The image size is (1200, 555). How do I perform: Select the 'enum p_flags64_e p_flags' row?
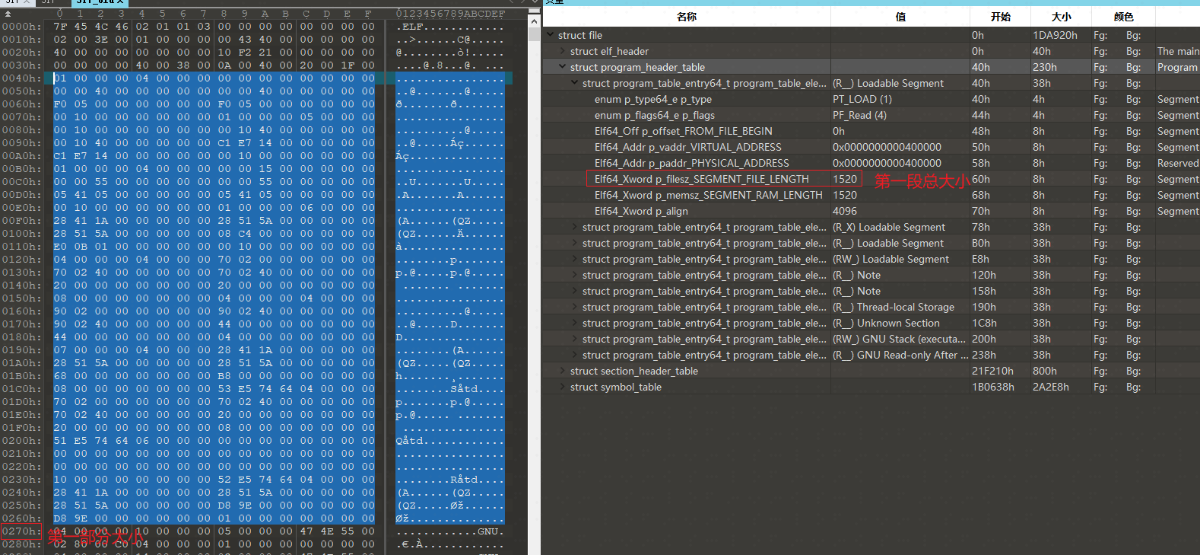pos(871,115)
